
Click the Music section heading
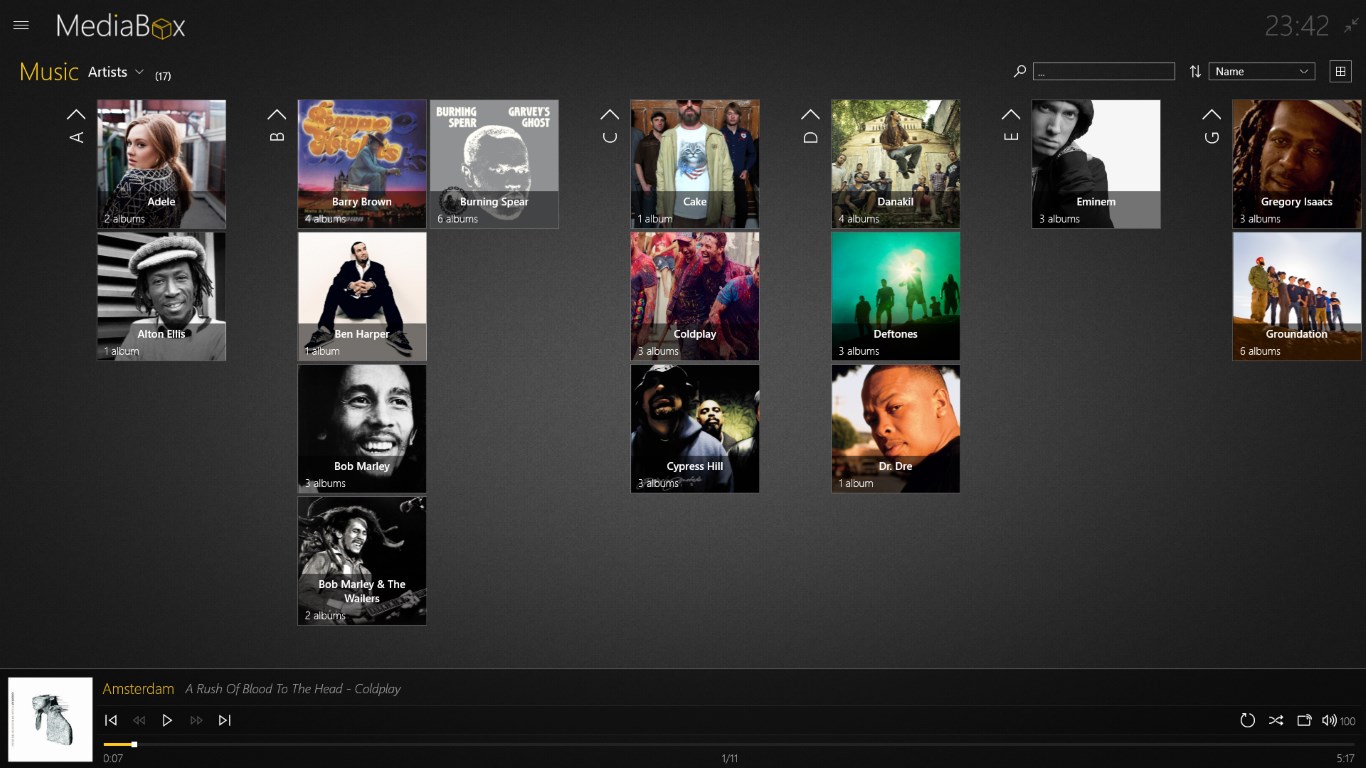tap(49, 72)
